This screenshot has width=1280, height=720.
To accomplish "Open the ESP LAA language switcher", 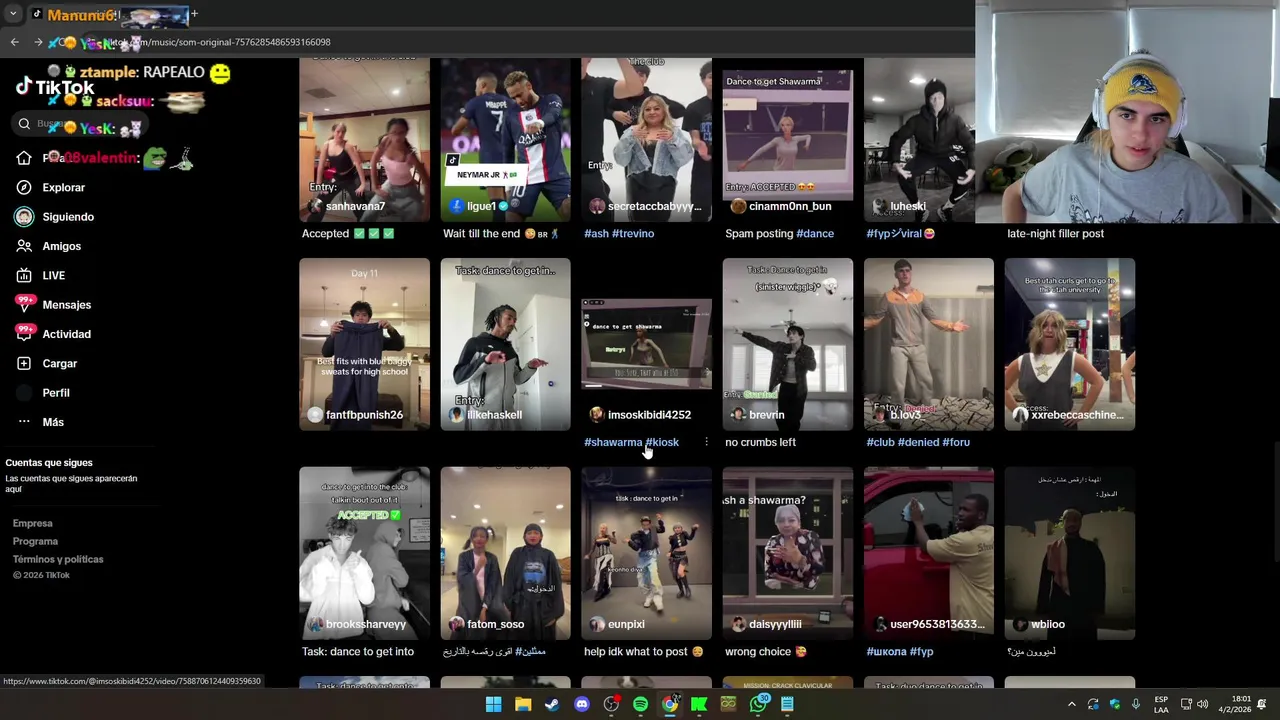I will (x=1161, y=704).
